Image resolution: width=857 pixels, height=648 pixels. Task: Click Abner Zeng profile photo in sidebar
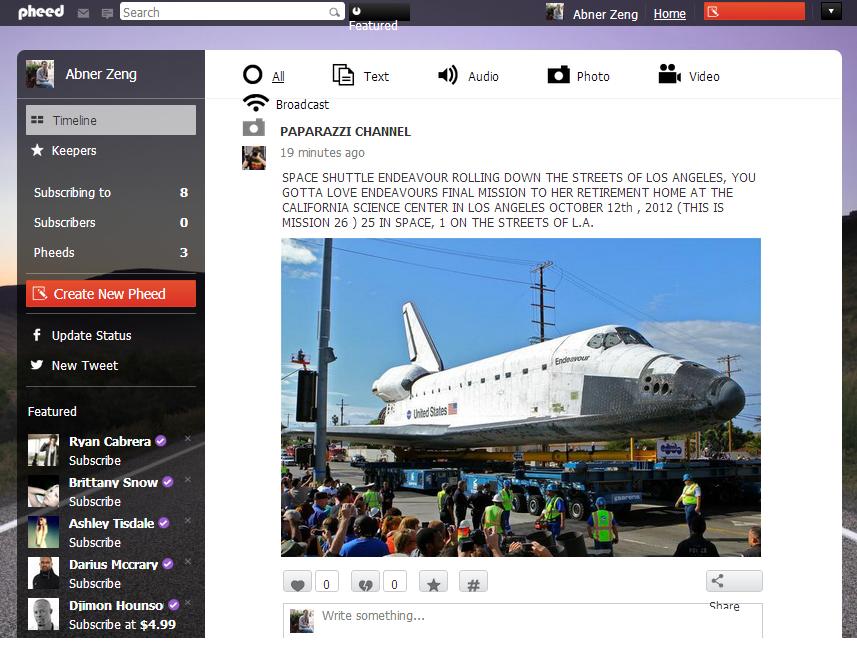[40, 74]
